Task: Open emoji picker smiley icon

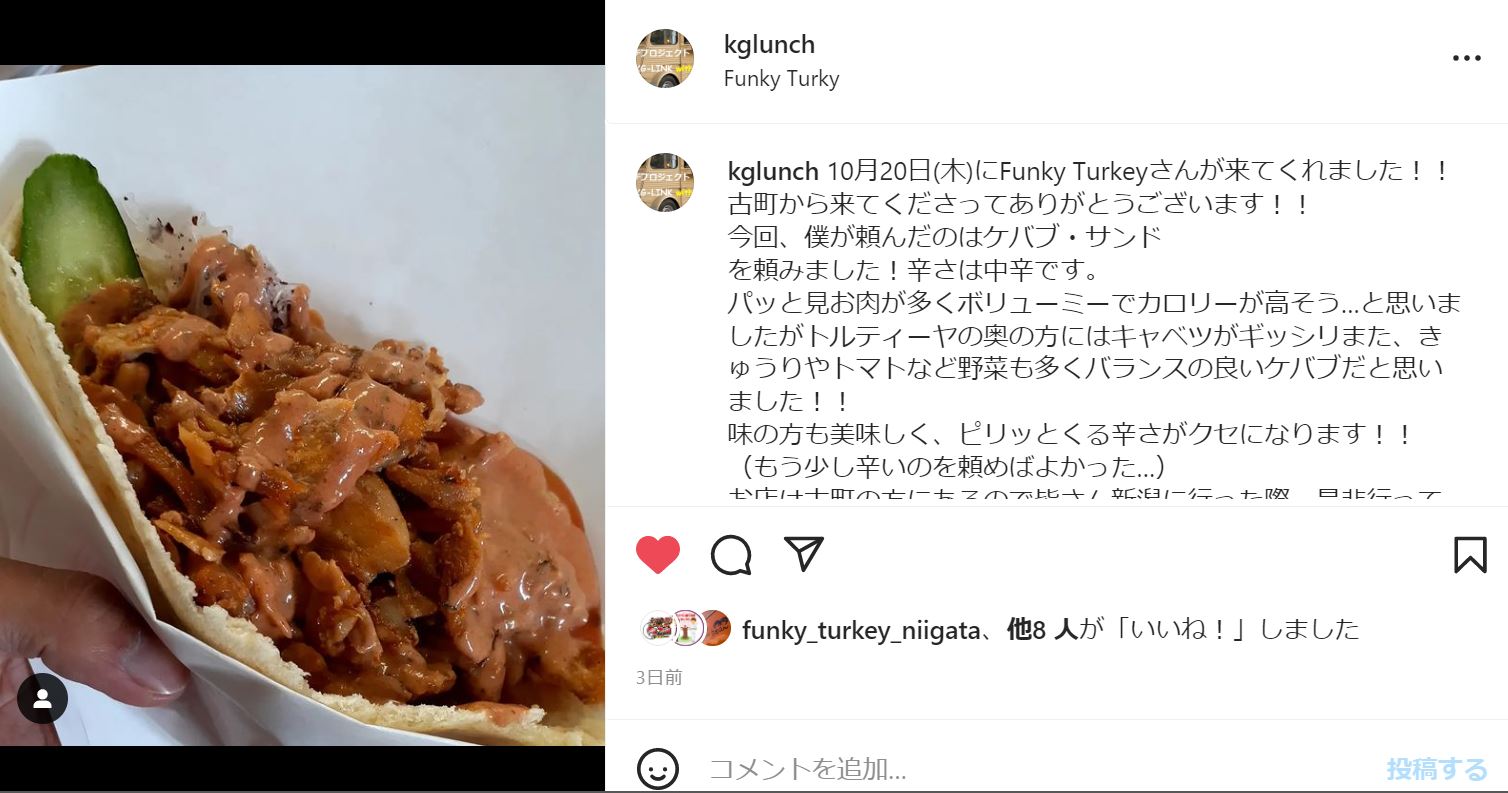Action: [x=658, y=769]
